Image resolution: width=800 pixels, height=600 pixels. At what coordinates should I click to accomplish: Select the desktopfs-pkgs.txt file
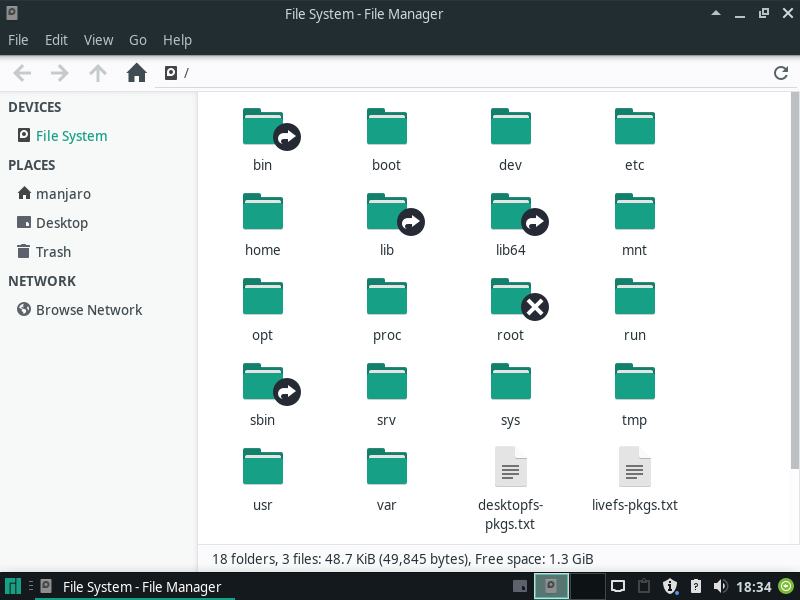point(511,466)
